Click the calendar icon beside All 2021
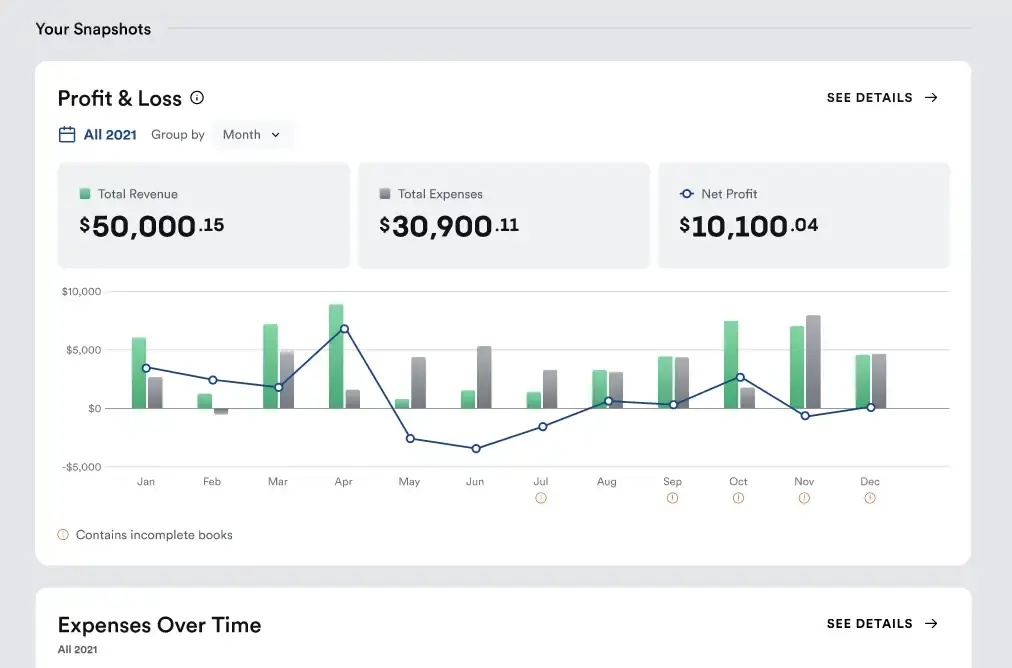This screenshot has height=668, width=1012. click(66, 133)
